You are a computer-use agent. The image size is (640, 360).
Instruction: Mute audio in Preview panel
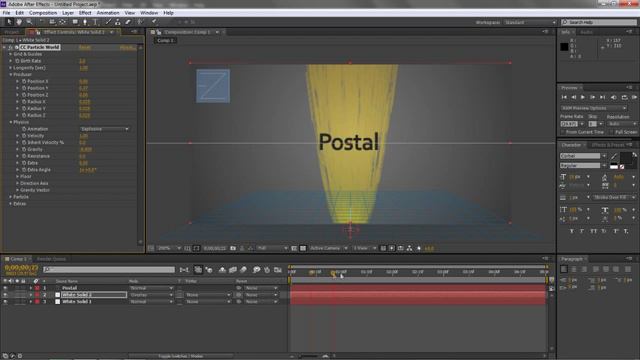tap(613, 97)
